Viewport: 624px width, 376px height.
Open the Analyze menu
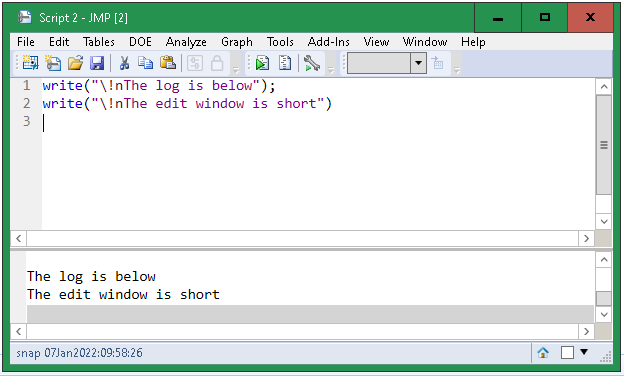point(186,42)
